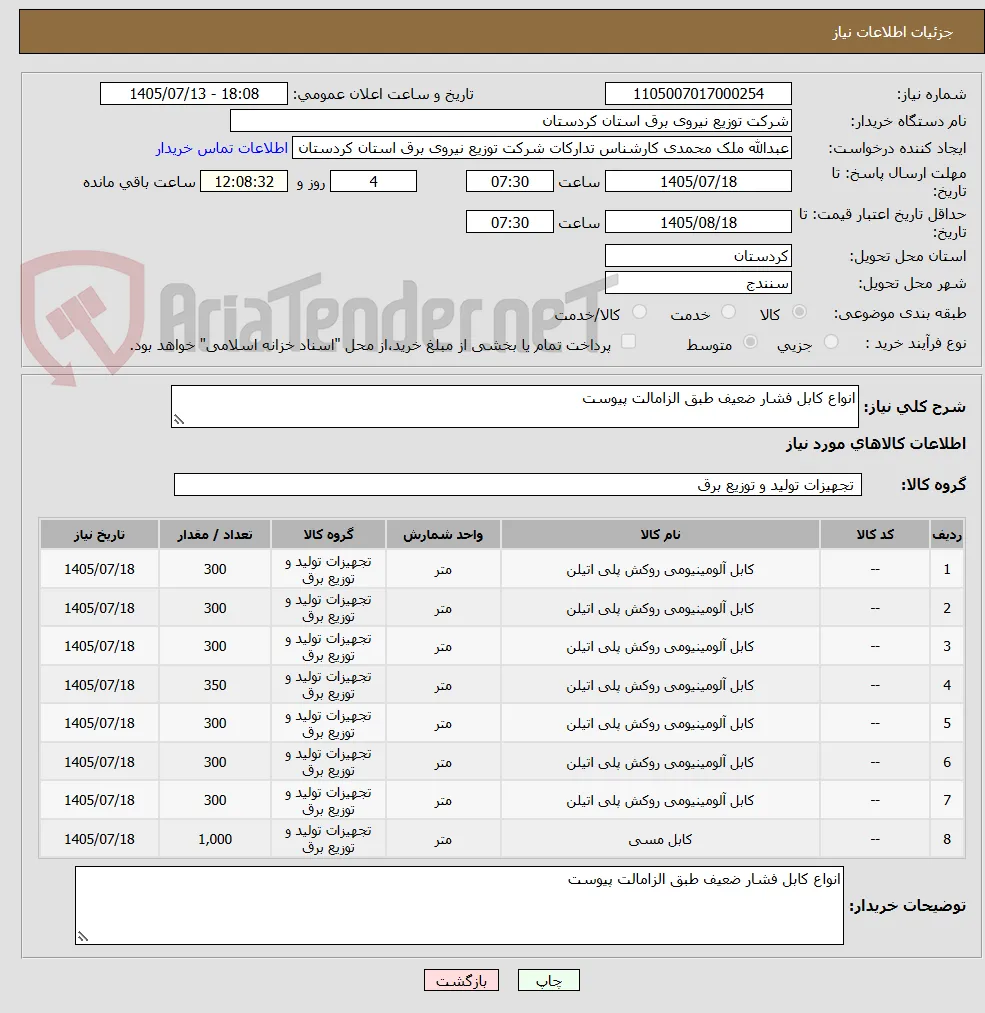Click the delivery city field سنندج

[x=698, y=283]
